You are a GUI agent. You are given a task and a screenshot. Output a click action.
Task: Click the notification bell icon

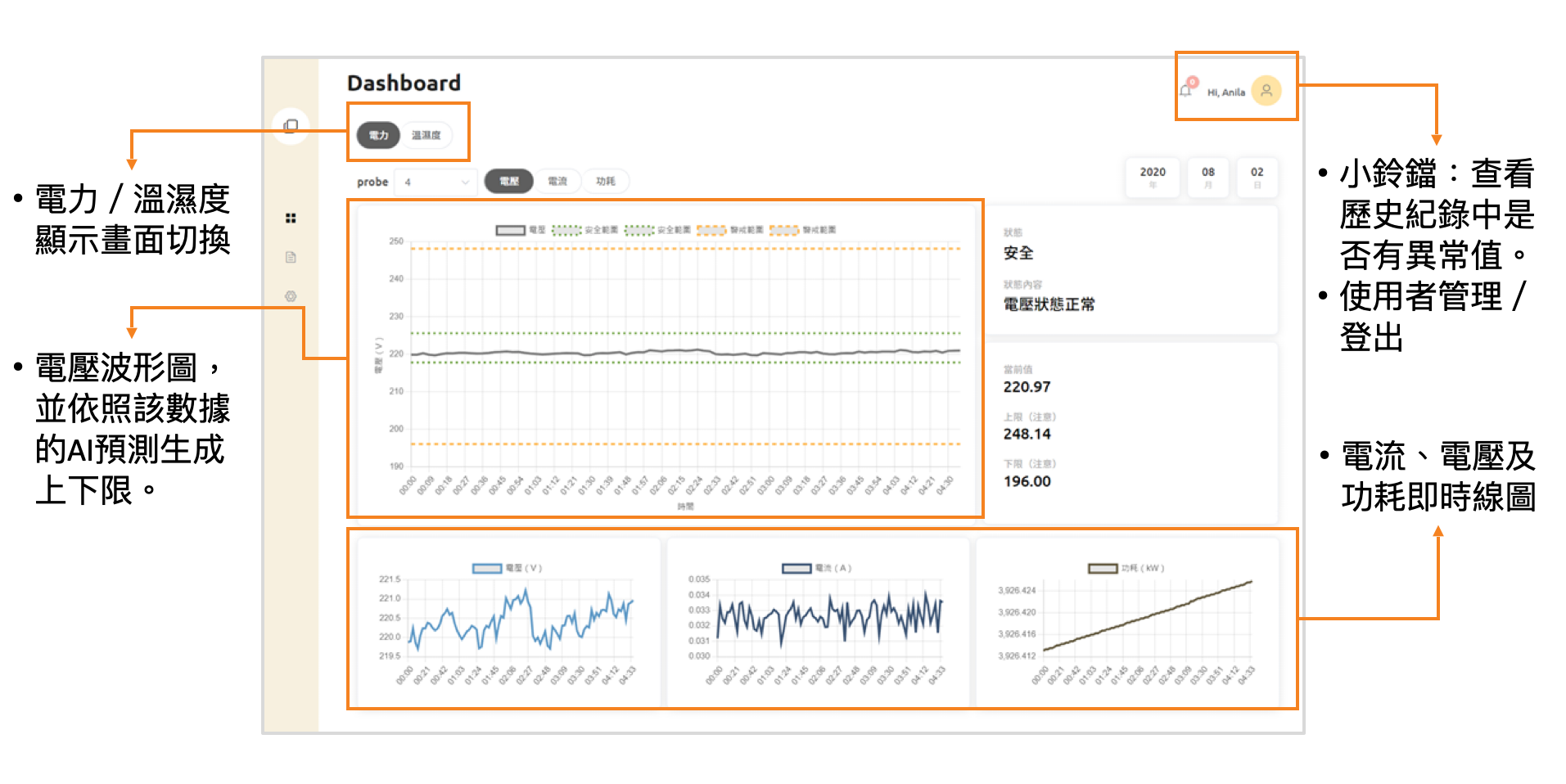(1185, 90)
